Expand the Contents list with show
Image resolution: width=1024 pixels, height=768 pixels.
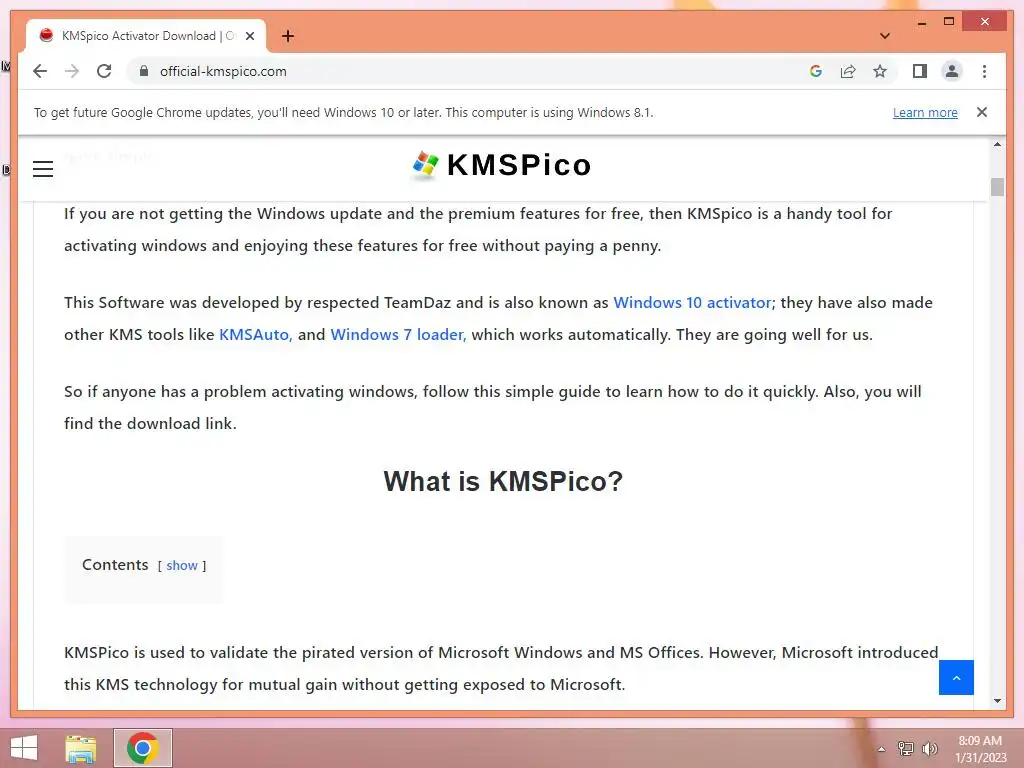182,566
